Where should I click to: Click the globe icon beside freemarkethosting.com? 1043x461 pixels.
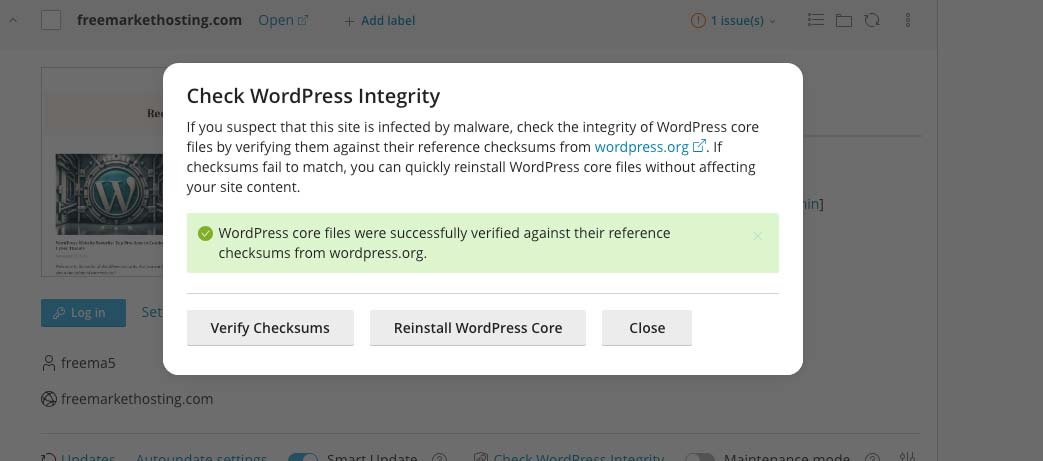(48, 399)
